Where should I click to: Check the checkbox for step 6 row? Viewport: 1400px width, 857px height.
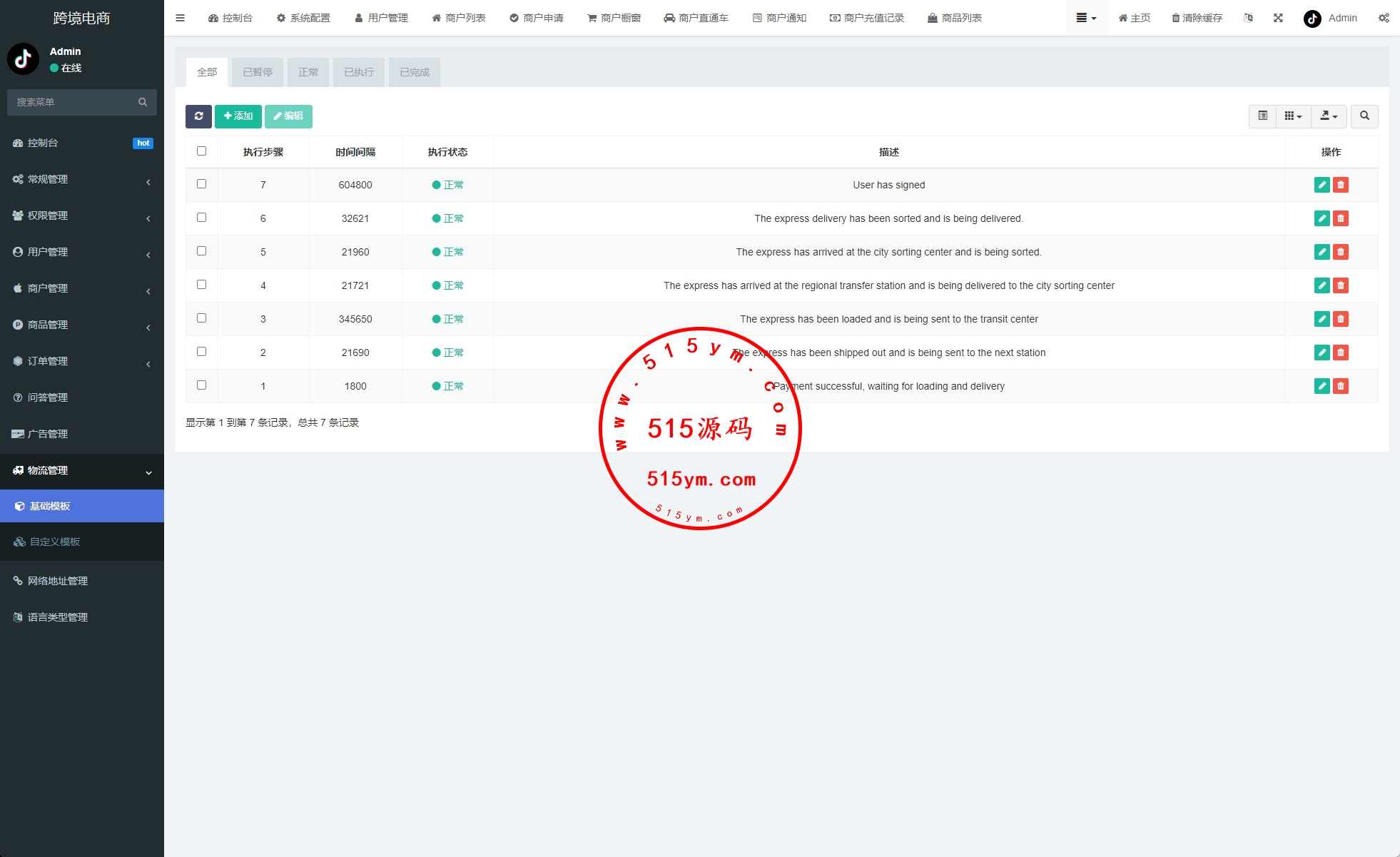coord(201,218)
